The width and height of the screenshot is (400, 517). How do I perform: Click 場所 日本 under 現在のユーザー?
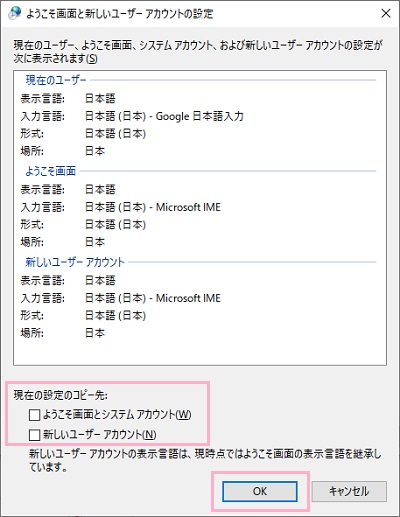pos(95,151)
